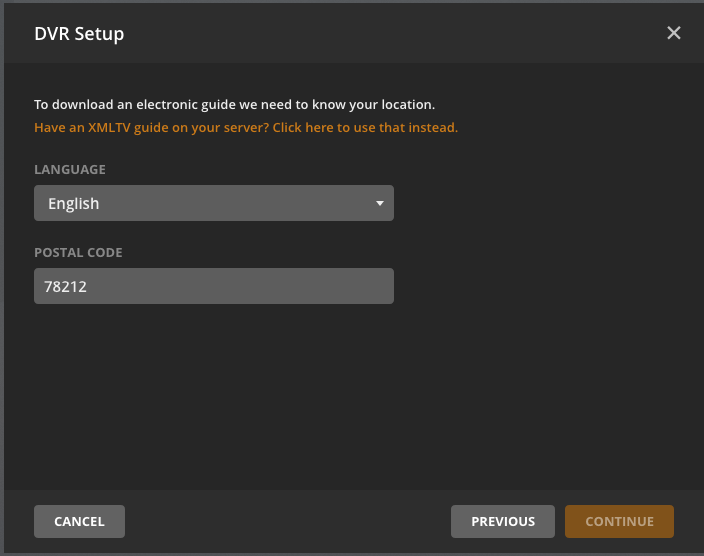Click the DVR Setup title text

(79, 34)
